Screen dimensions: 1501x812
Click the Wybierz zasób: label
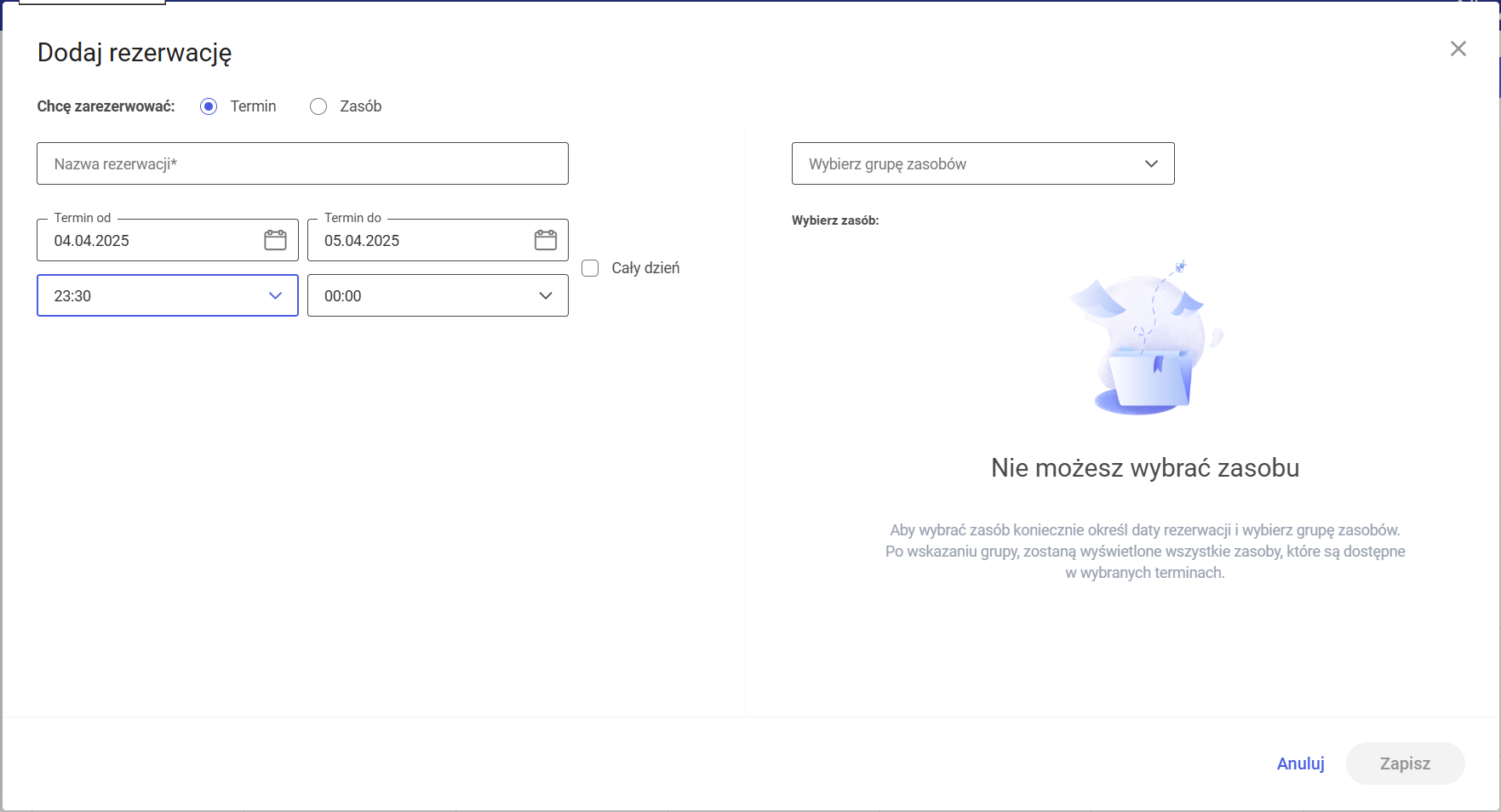[835, 220]
